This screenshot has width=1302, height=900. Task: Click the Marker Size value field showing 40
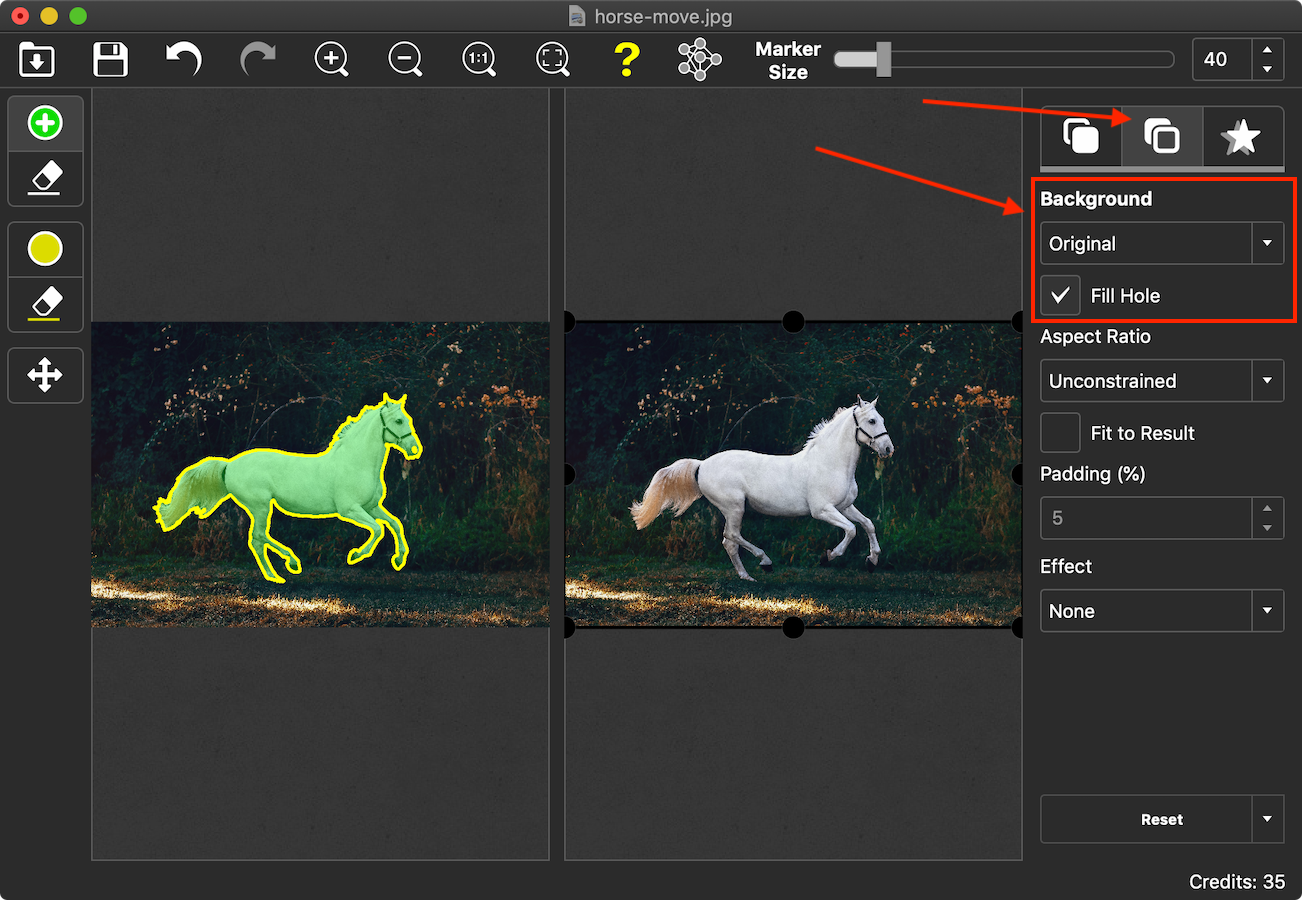(x=1222, y=60)
